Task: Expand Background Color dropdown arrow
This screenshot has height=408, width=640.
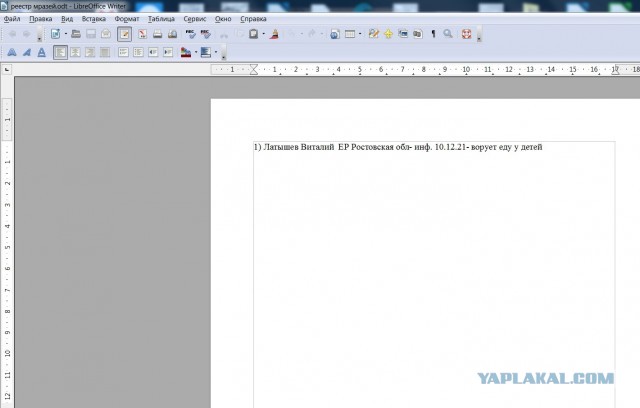Action: click(216, 52)
